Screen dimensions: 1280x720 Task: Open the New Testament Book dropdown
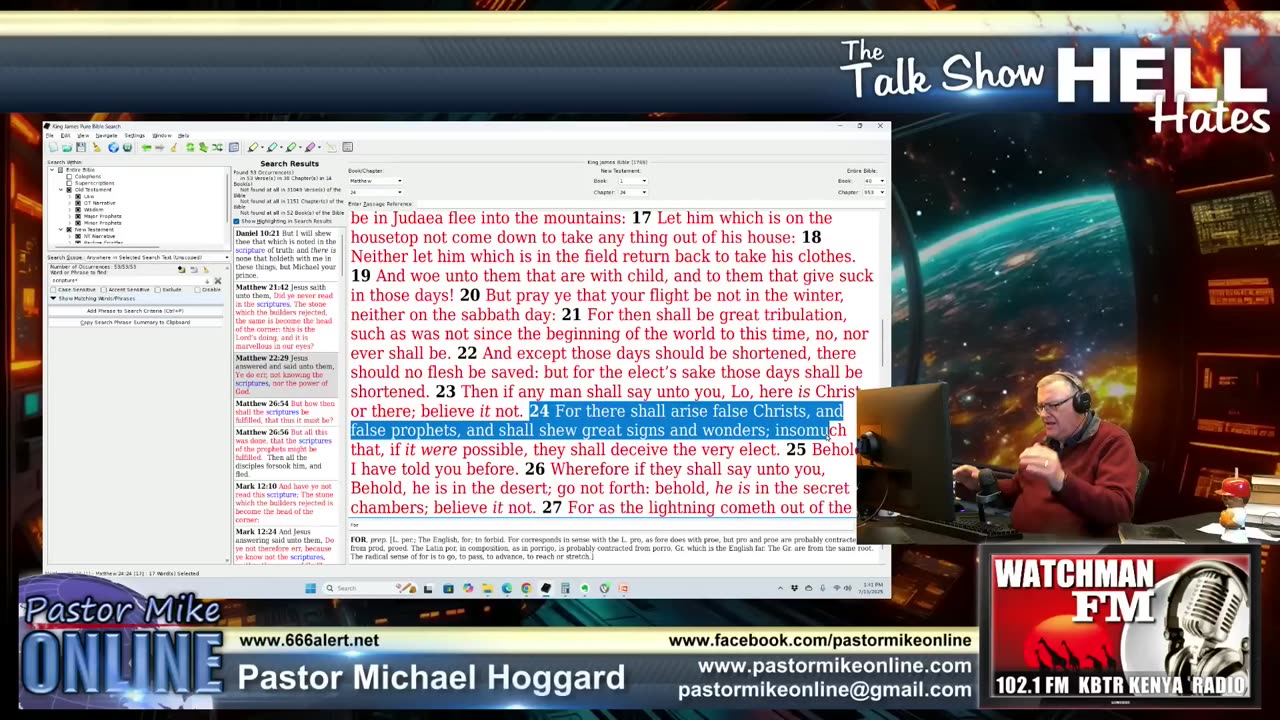tap(634, 181)
